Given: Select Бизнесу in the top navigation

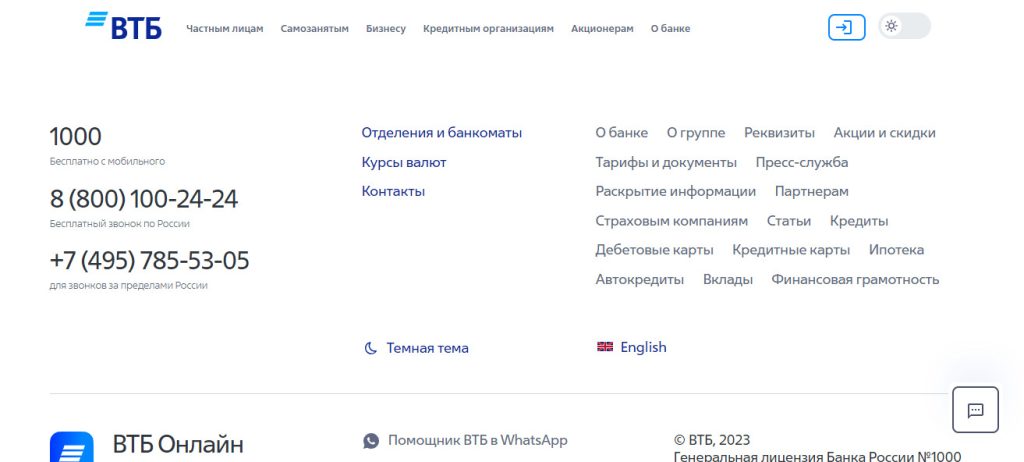Looking at the screenshot, I should pyautogui.click(x=386, y=29).
